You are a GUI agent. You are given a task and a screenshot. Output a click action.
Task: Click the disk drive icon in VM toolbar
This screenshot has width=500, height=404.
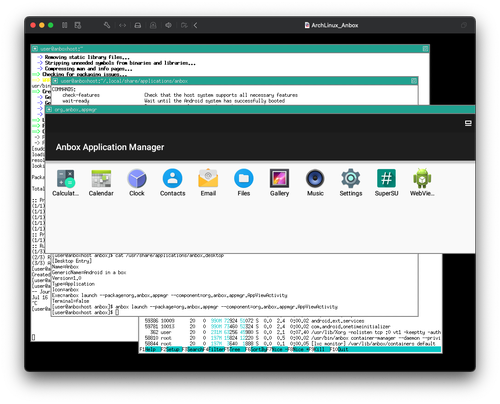coord(137,25)
